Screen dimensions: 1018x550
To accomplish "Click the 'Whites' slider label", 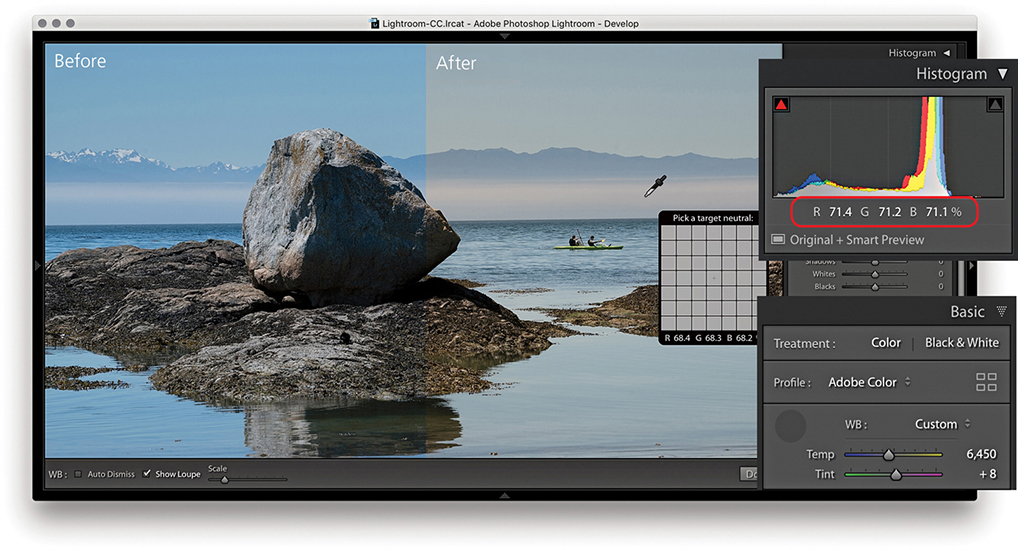I will tap(824, 274).
